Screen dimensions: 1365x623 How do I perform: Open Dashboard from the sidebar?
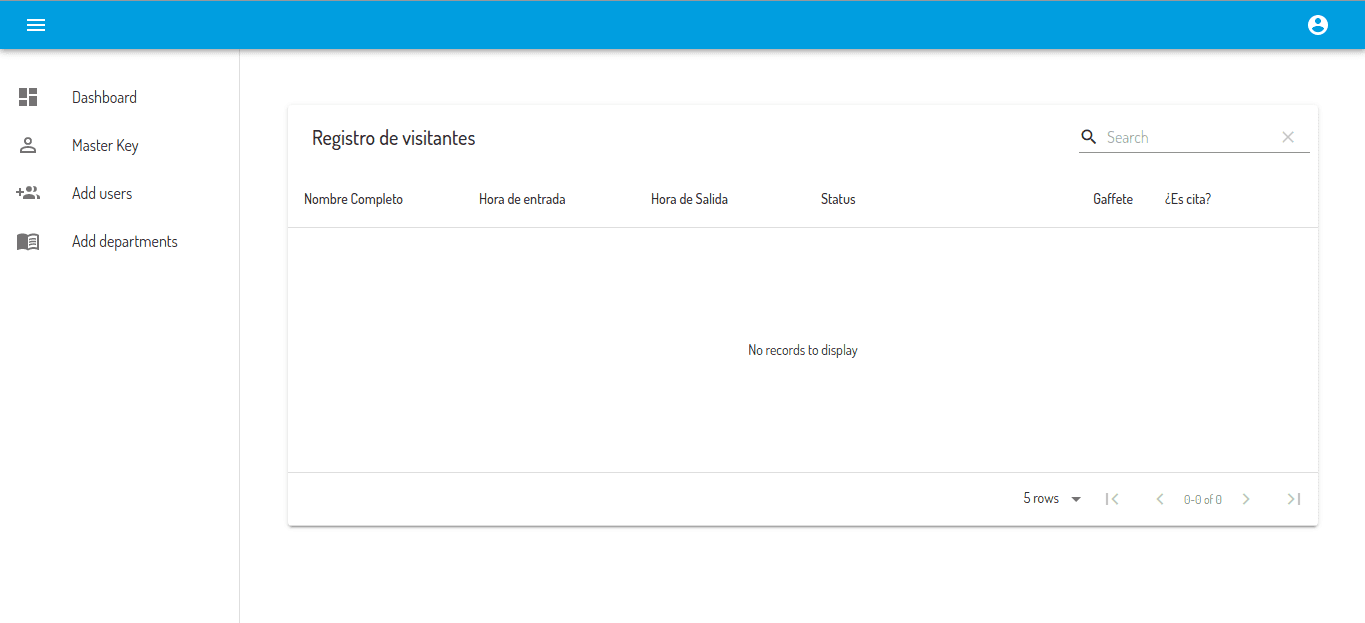coord(120,97)
